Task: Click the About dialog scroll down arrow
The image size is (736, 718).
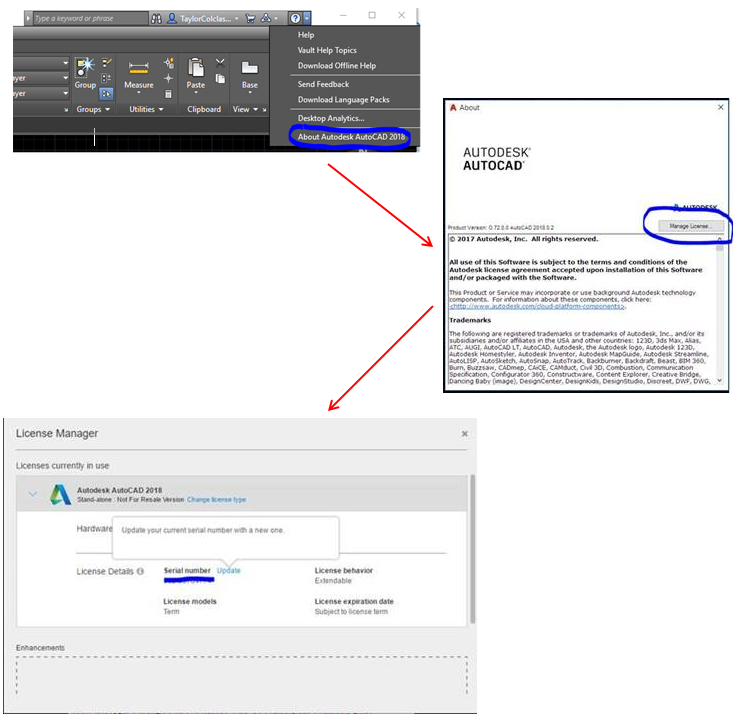Action: [720, 381]
